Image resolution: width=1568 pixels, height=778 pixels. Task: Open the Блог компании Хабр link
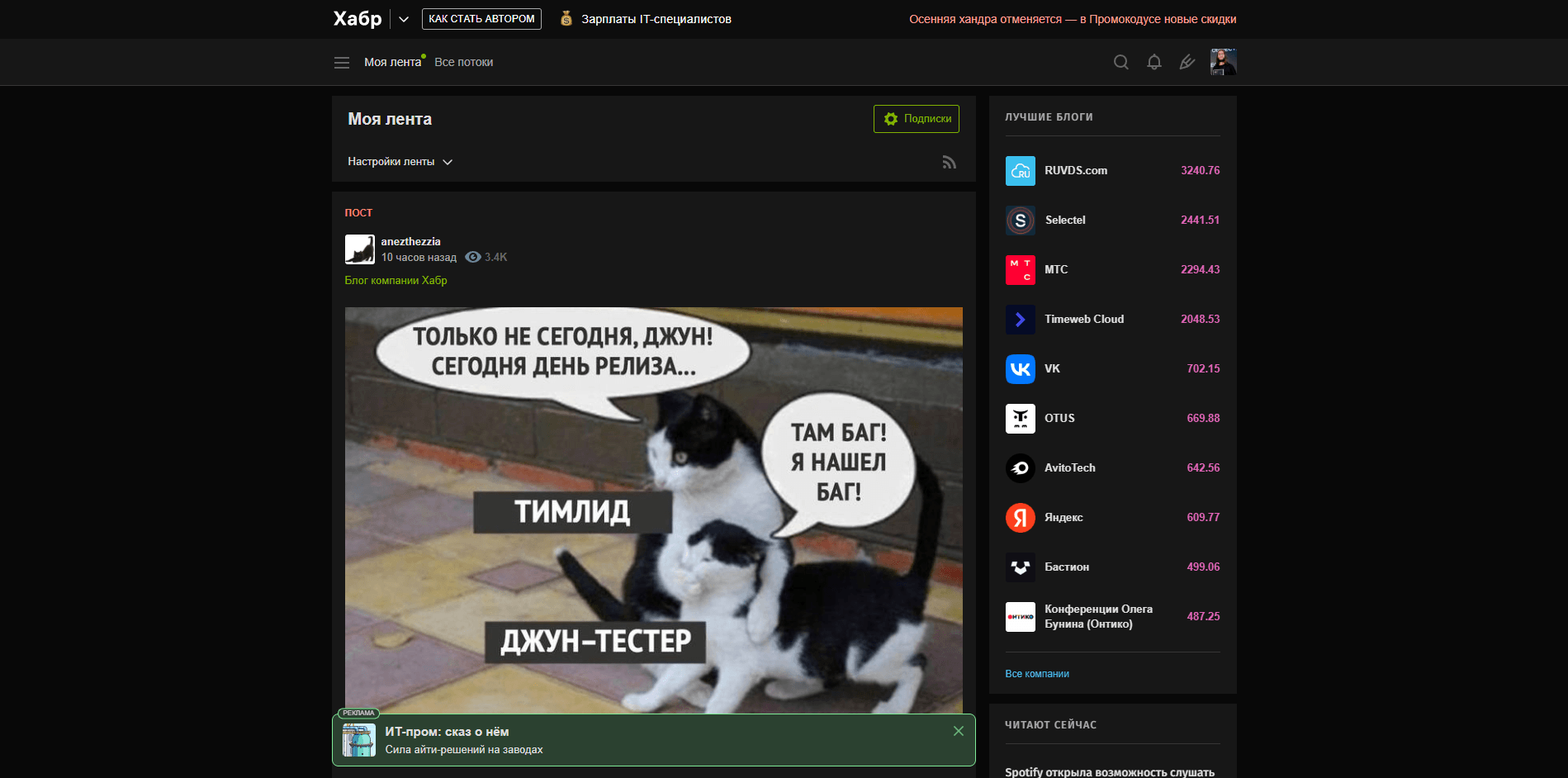tap(396, 281)
